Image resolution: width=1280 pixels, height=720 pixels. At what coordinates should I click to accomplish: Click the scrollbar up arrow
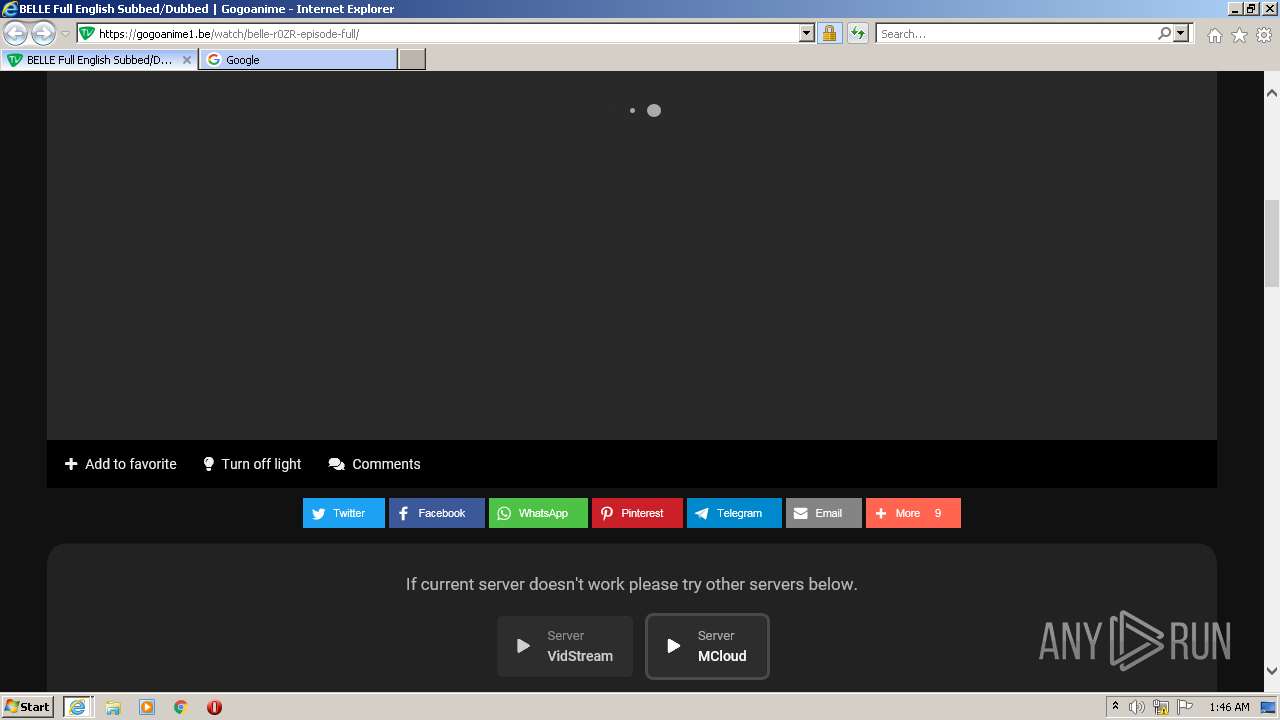click(1272, 93)
